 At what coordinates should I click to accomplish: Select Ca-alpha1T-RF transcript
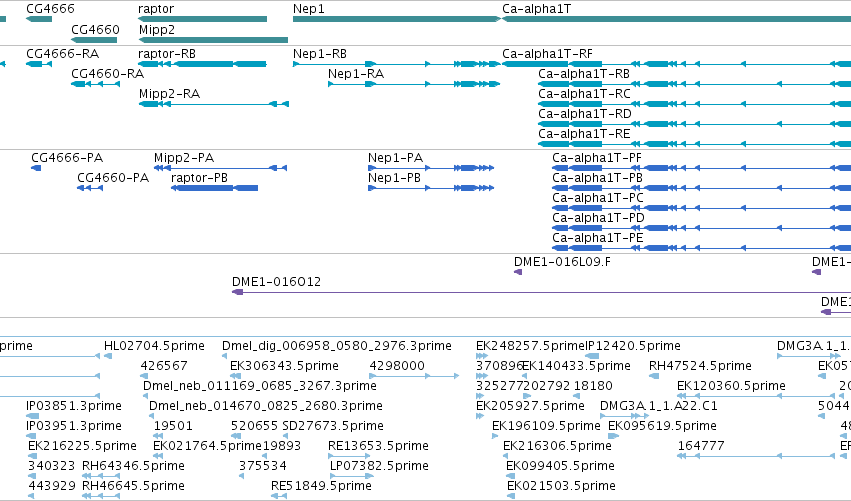click(x=676, y=64)
